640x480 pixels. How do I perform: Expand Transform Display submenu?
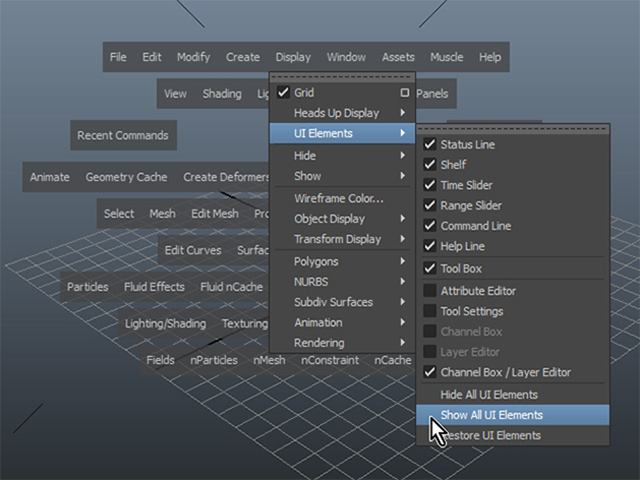pos(342,239)
